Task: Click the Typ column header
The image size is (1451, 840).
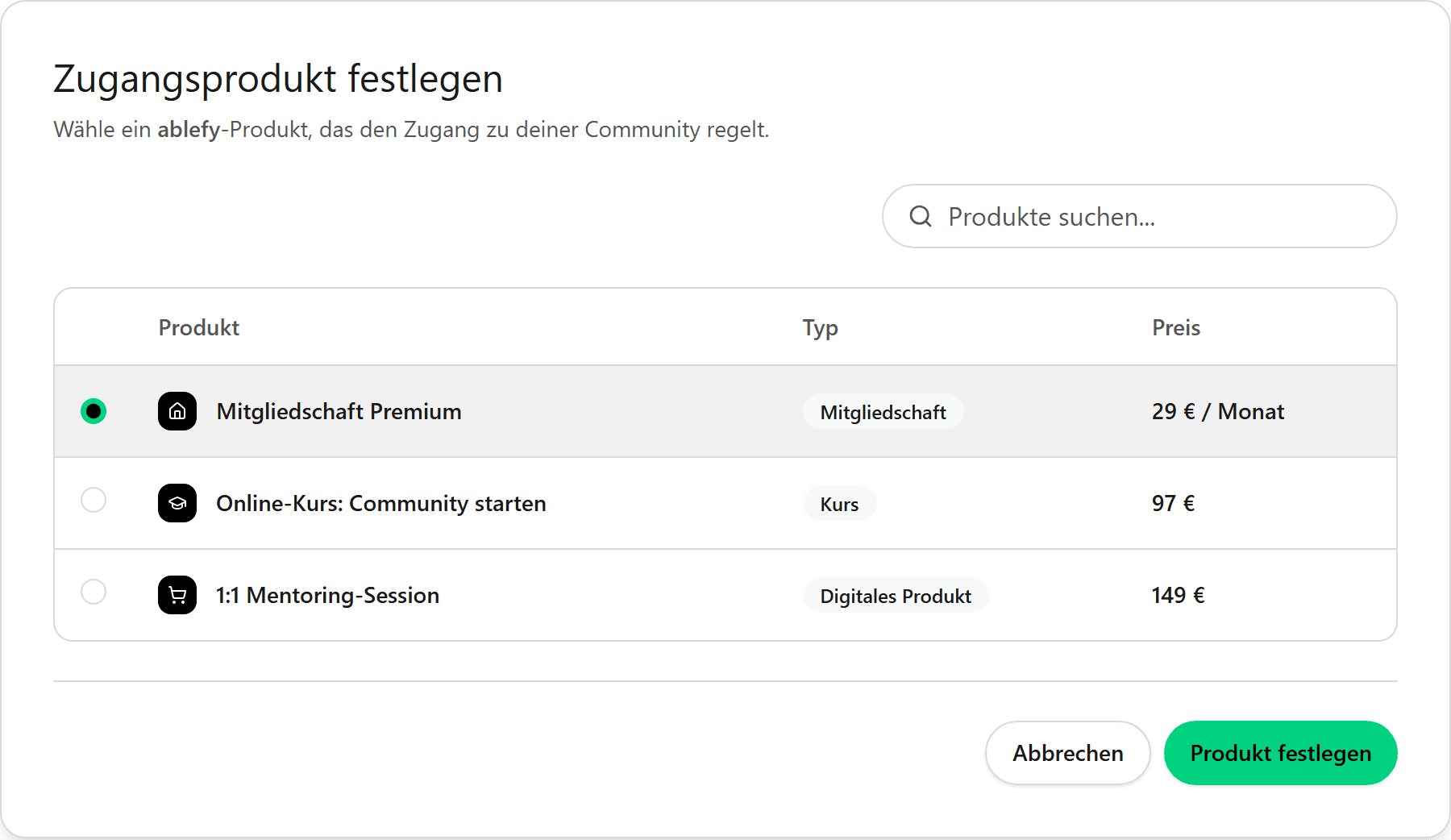Action: pyautogui.click(x=820, y=328)
